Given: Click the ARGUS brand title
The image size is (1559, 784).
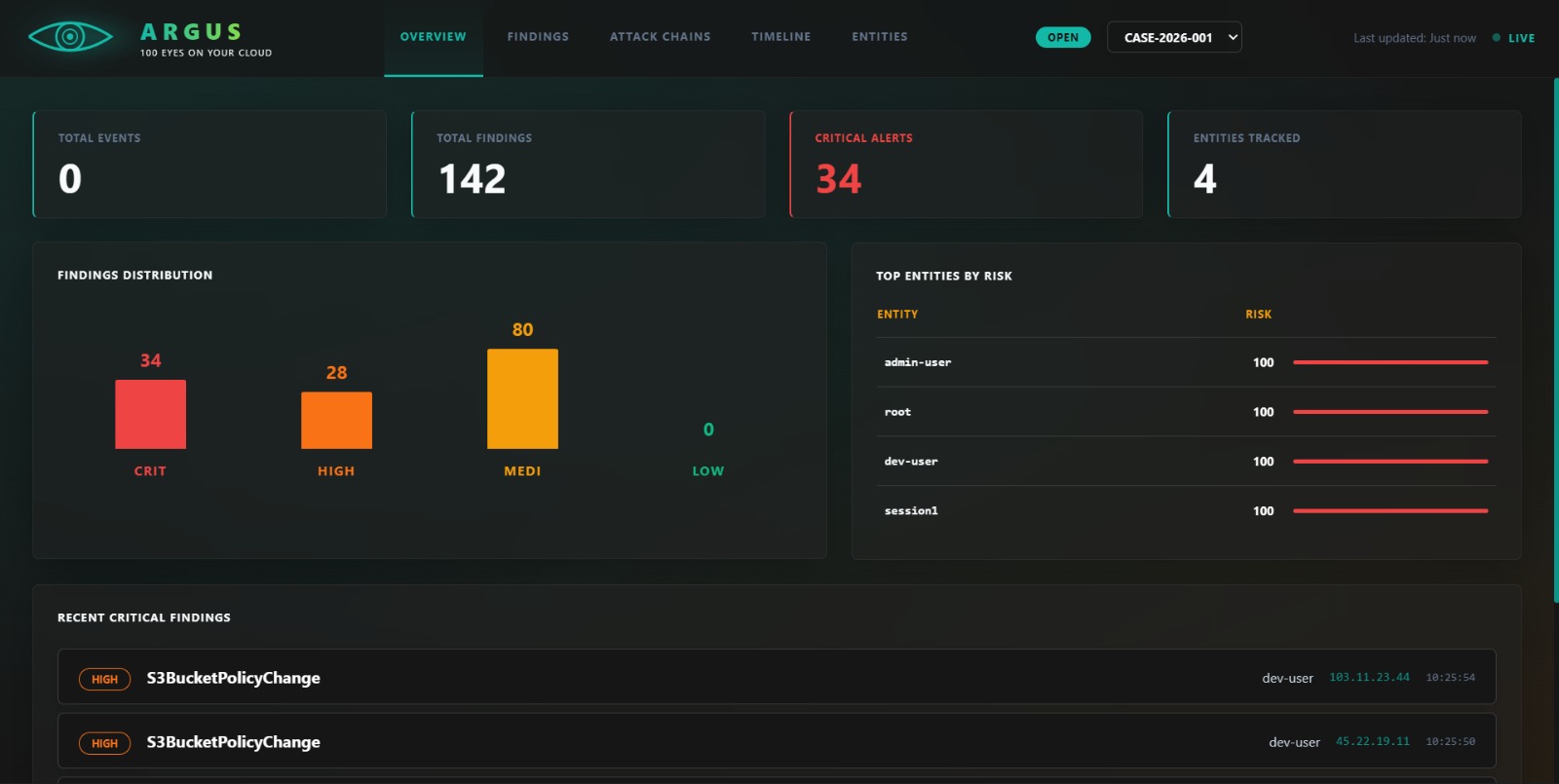Looking at the screenshot, I should pos(191,32).
